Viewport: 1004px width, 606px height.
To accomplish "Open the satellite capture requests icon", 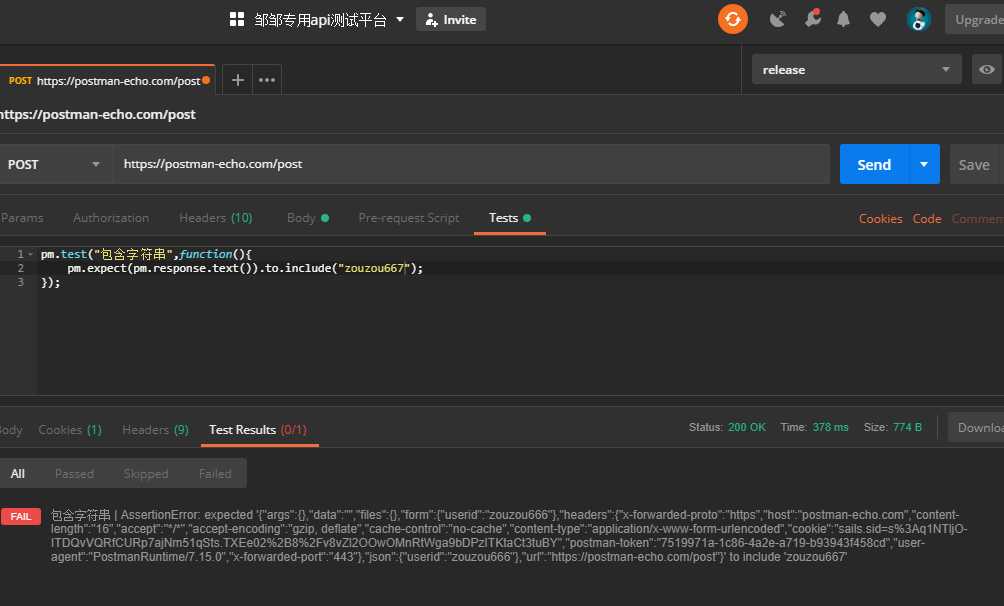I will tap(778, 19).
